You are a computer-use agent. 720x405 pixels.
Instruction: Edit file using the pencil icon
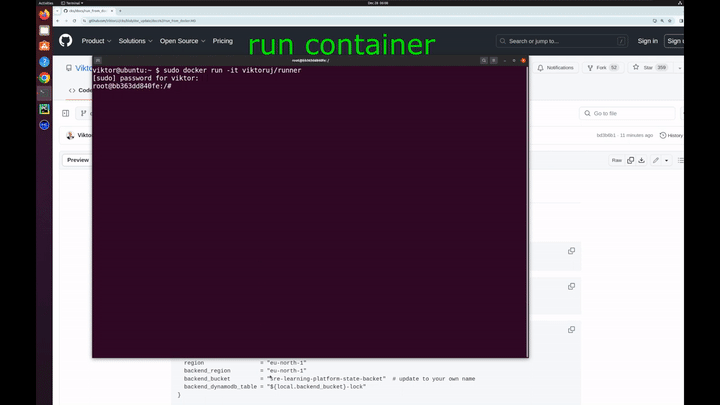click(656, 160)
